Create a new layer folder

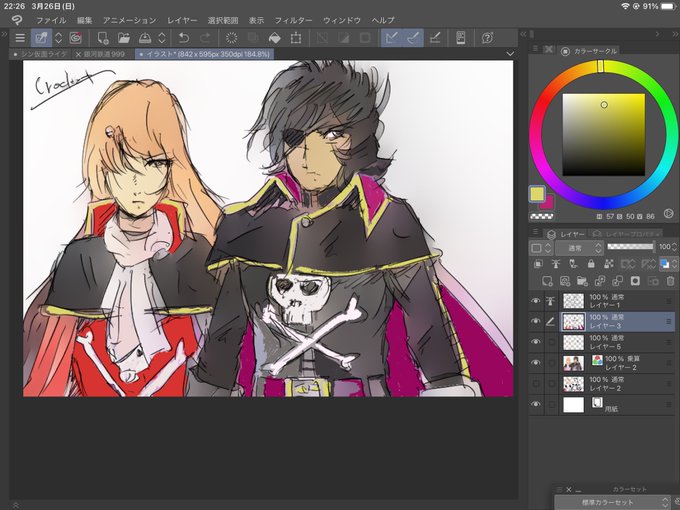coord(582,281)
